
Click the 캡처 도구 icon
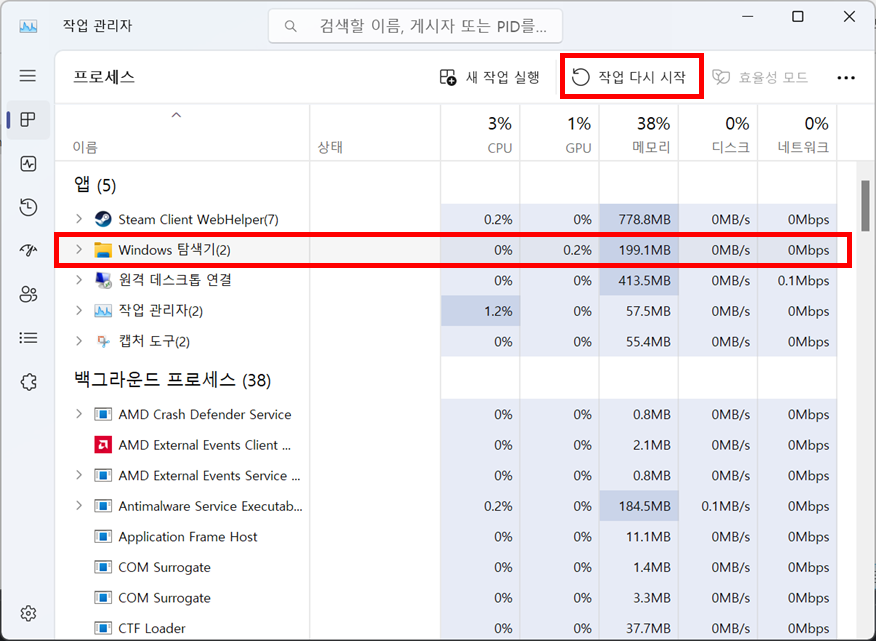pyautogui.click(x=103, y=341)
